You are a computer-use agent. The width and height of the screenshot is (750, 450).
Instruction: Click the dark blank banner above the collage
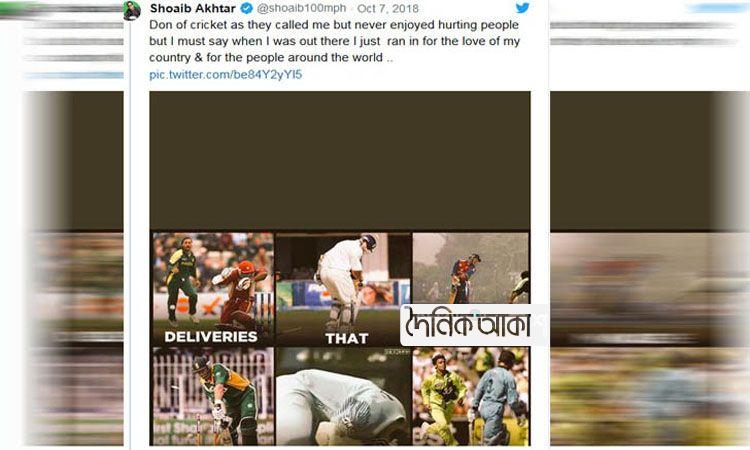tap(340, 160)
